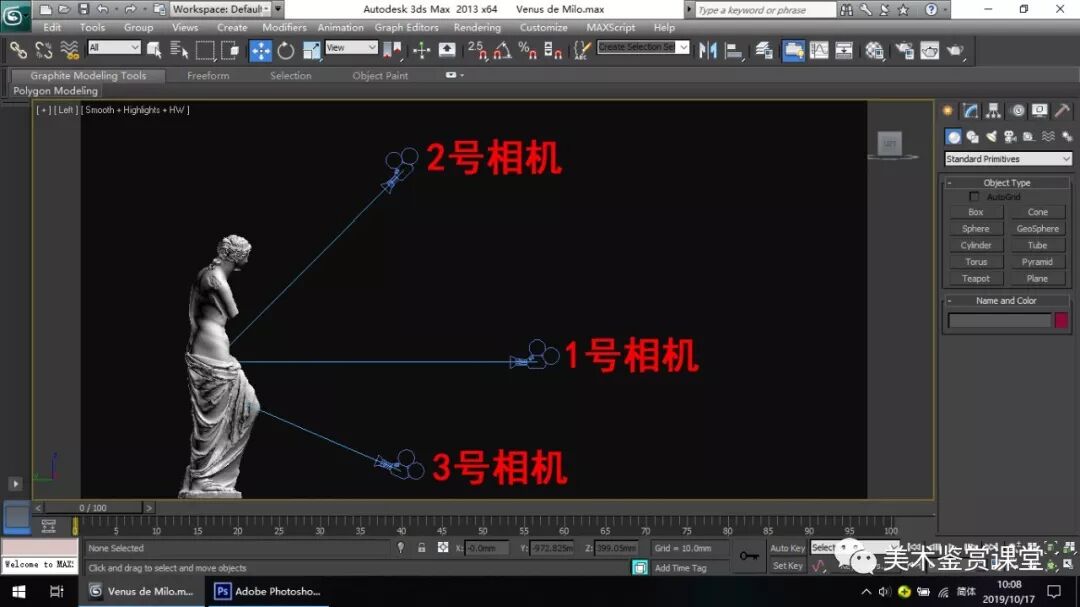1080x607 pixels.
Task: Create a Teapot primitive
Action: coord(976,278)
